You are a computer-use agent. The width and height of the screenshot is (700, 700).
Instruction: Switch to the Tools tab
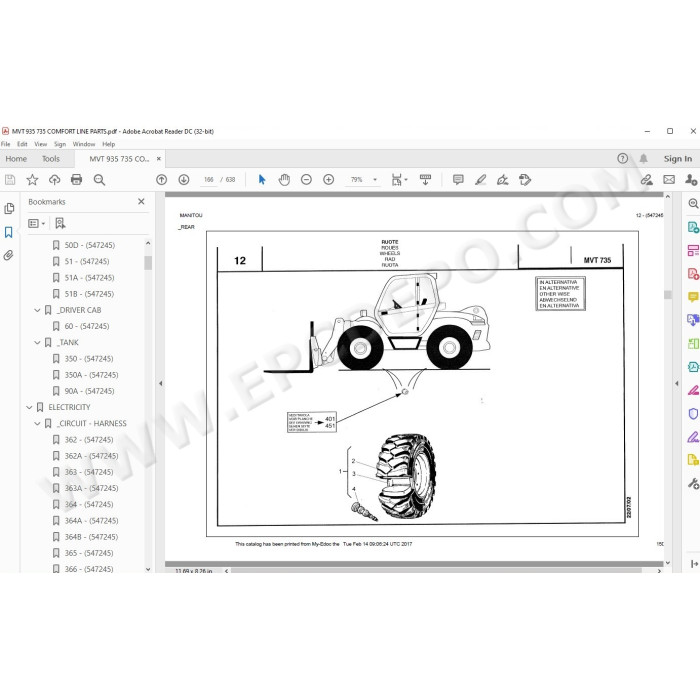(x=51, y=159)
